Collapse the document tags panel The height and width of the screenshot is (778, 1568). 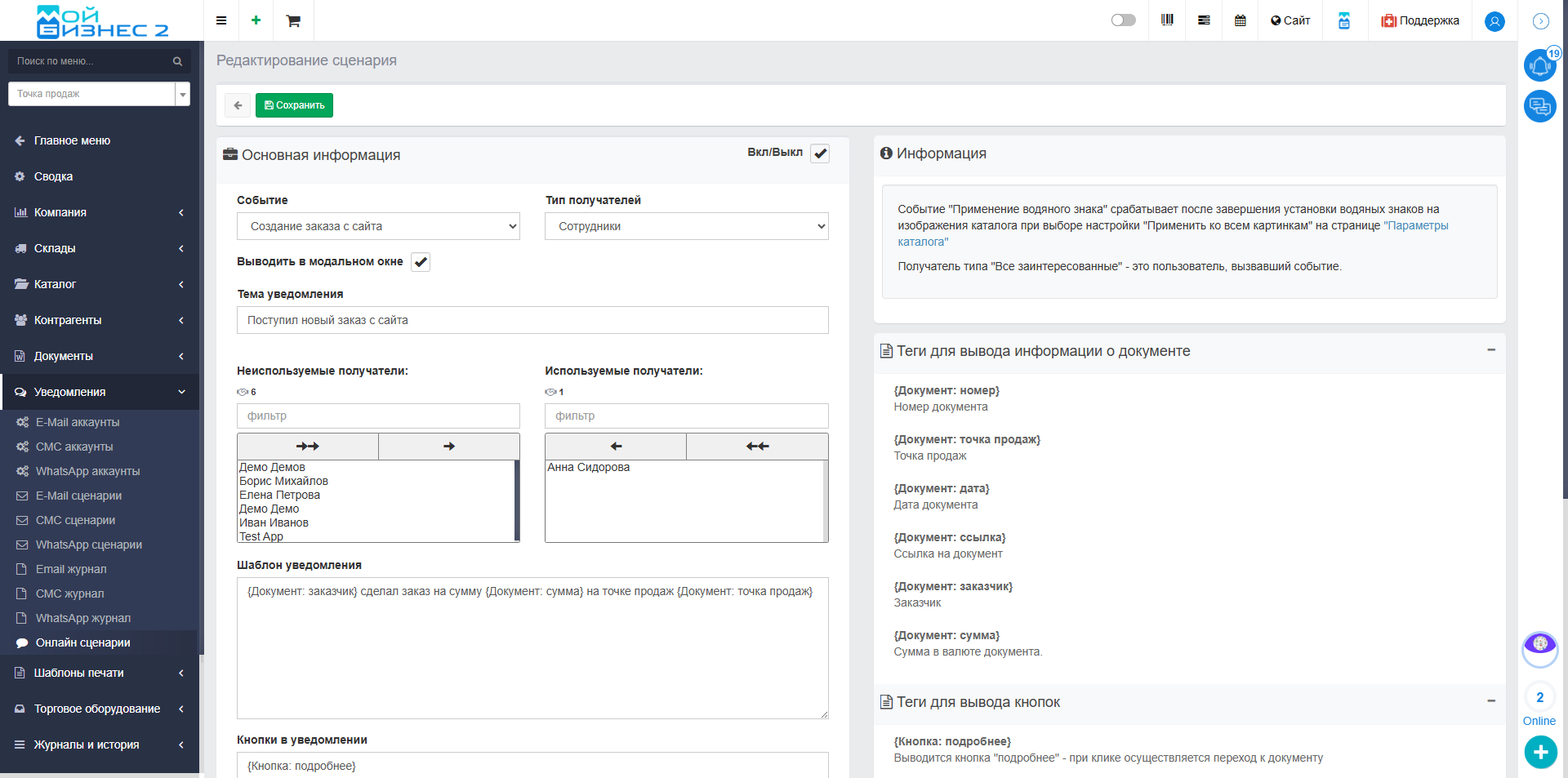pyautogui.click(x=1490, y=350)
